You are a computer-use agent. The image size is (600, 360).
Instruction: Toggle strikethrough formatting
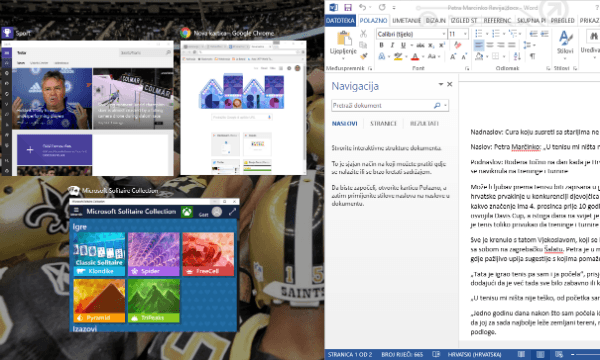(420, 45)
